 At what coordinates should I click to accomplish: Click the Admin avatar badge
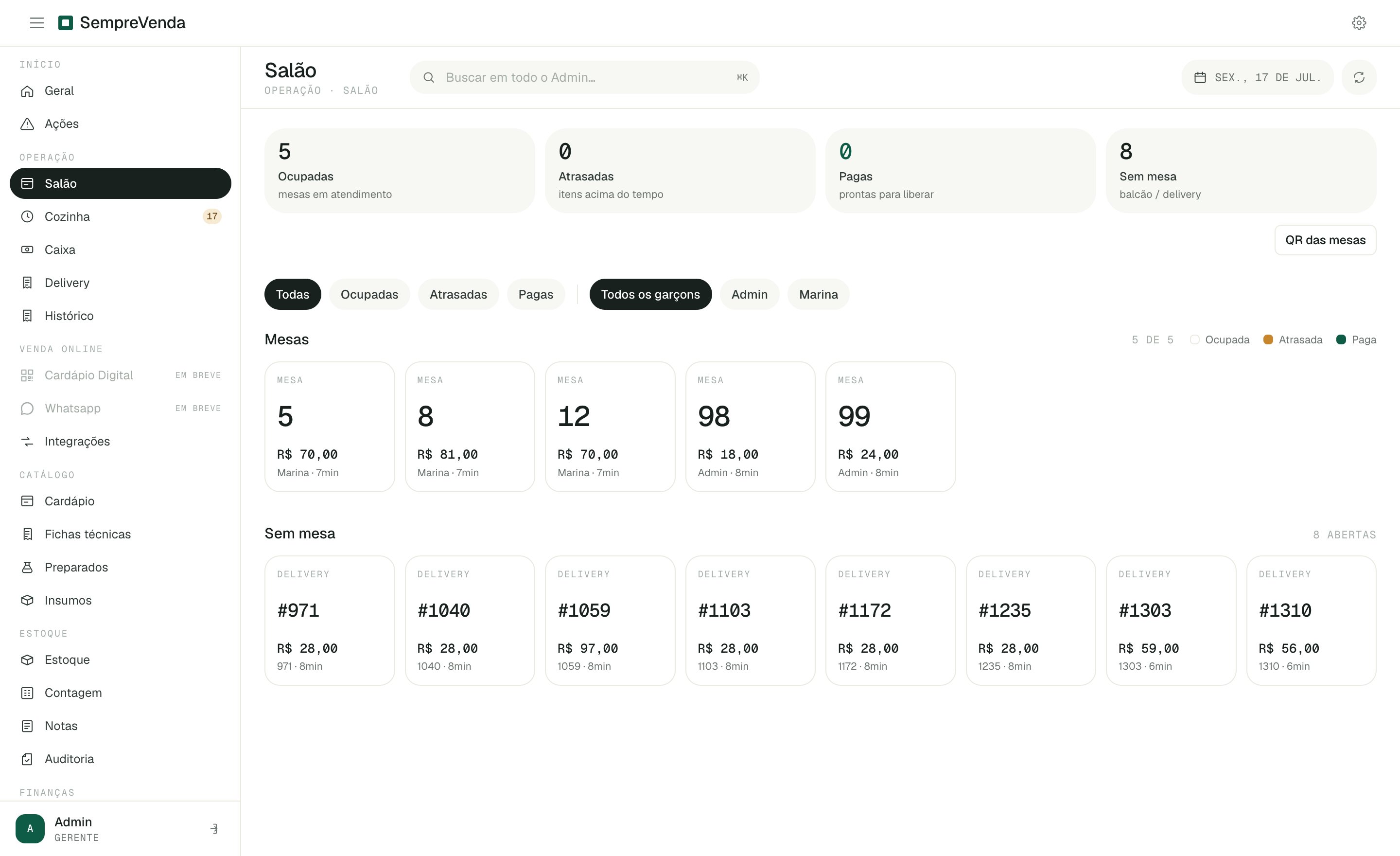pyautogui.click(x=30, y=829)
